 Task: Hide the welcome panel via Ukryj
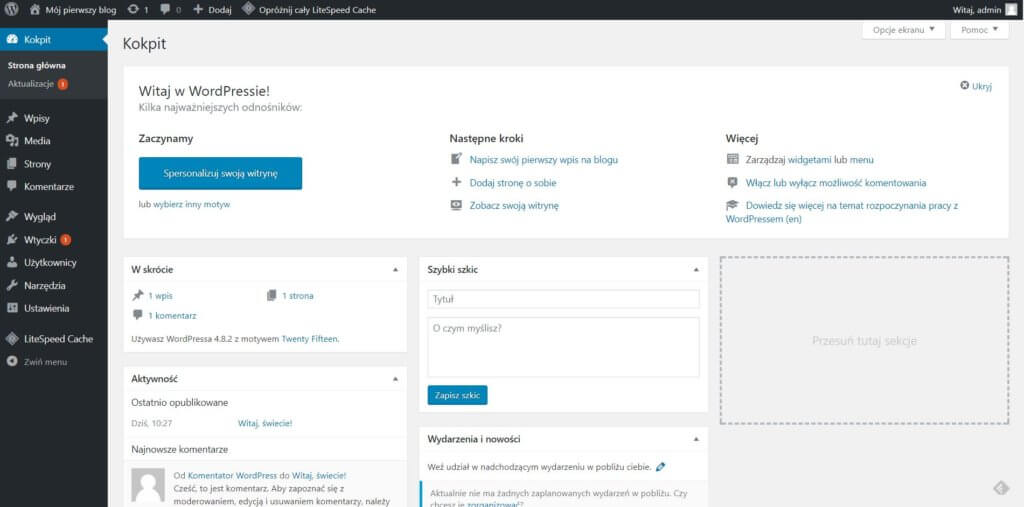tap(976, 86)
